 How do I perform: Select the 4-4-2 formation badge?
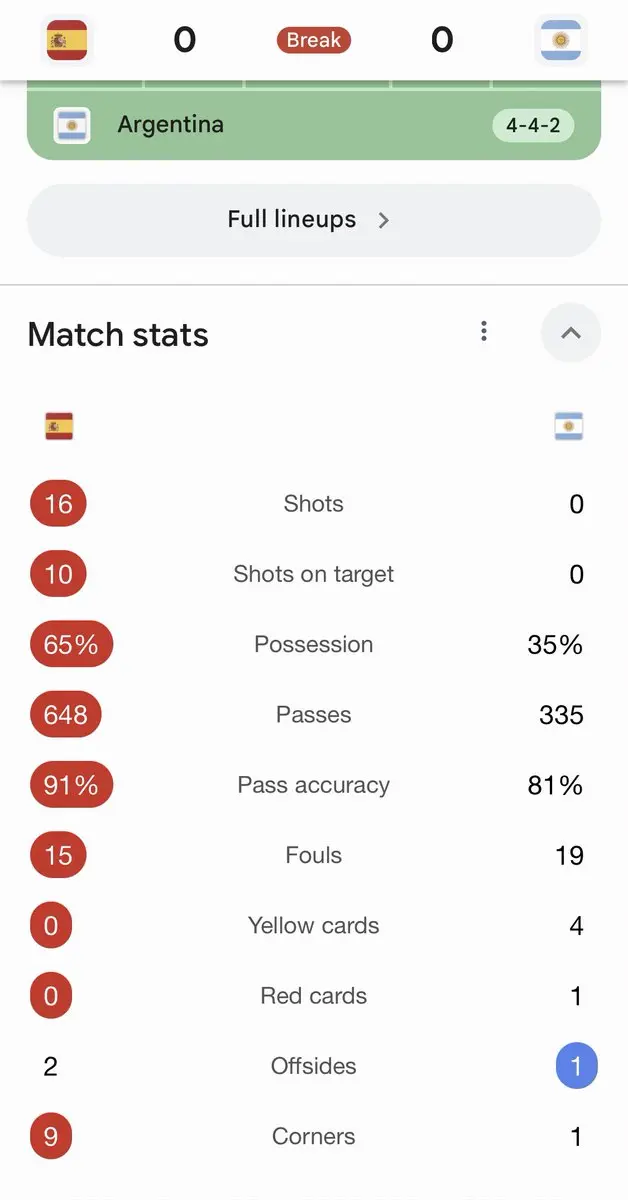(x=533, y=126)
